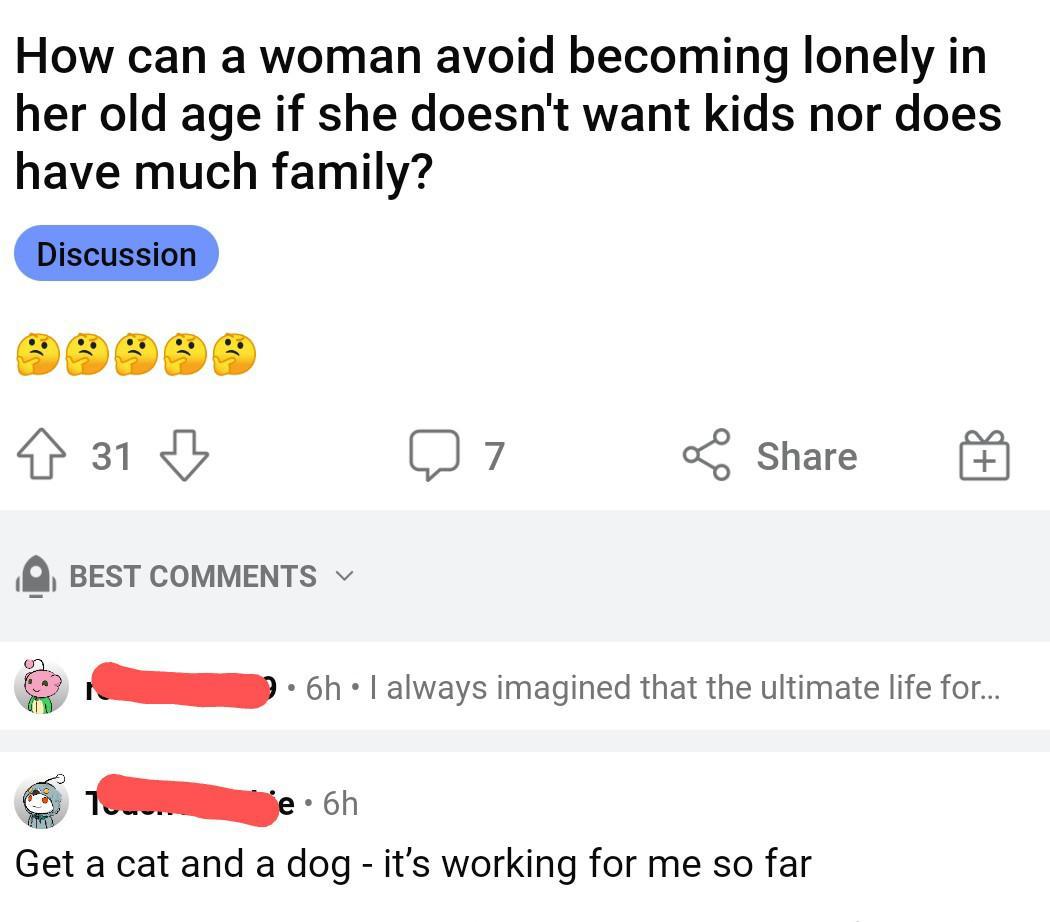Upvote the post about loneliness
The image size is (1050, 922).
pos(42,456)
